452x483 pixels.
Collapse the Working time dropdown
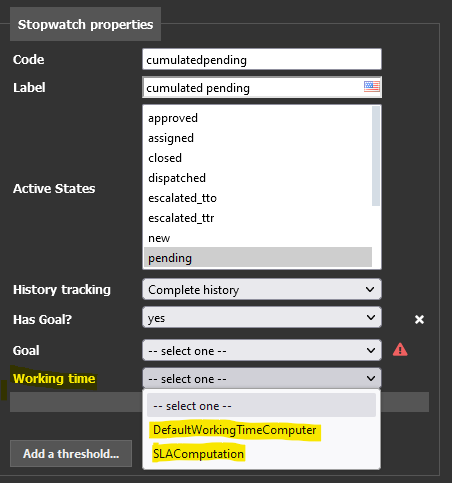click(x=262, y=378)
